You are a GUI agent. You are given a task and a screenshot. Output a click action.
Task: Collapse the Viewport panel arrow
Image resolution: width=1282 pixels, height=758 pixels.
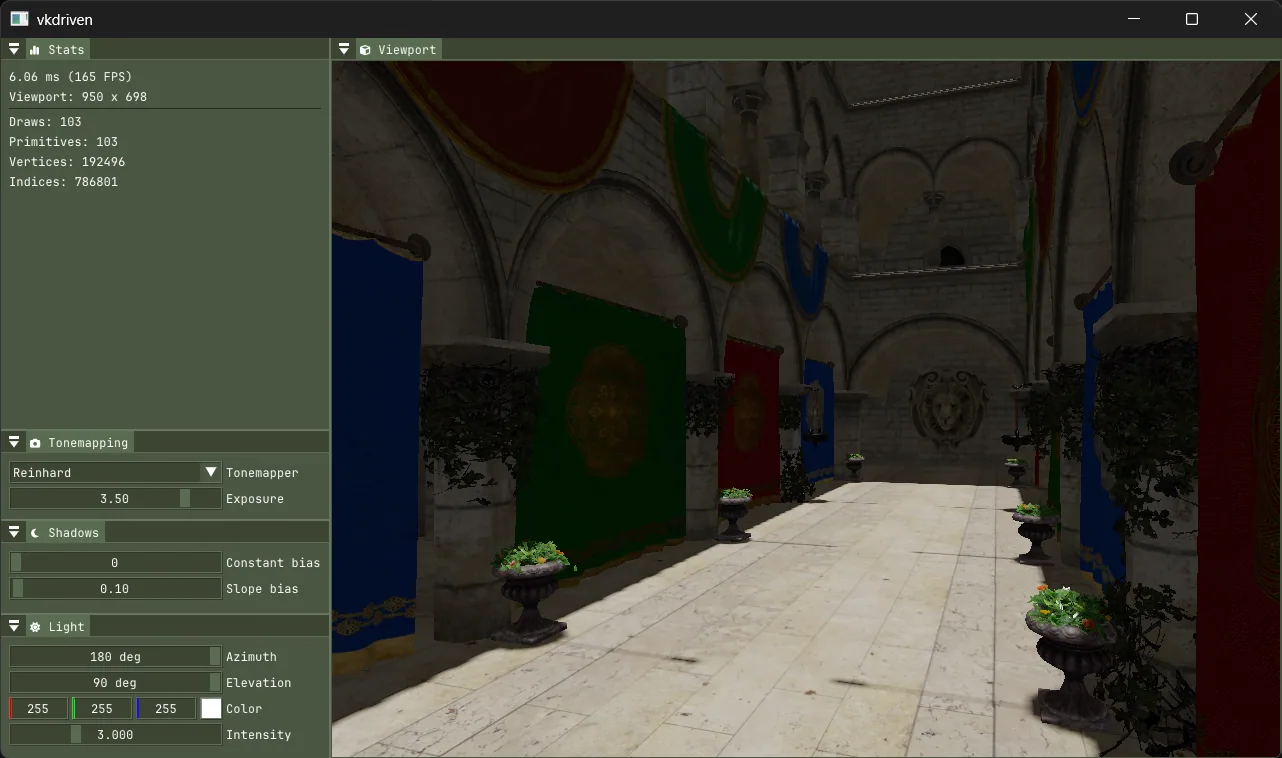[344, 49]
